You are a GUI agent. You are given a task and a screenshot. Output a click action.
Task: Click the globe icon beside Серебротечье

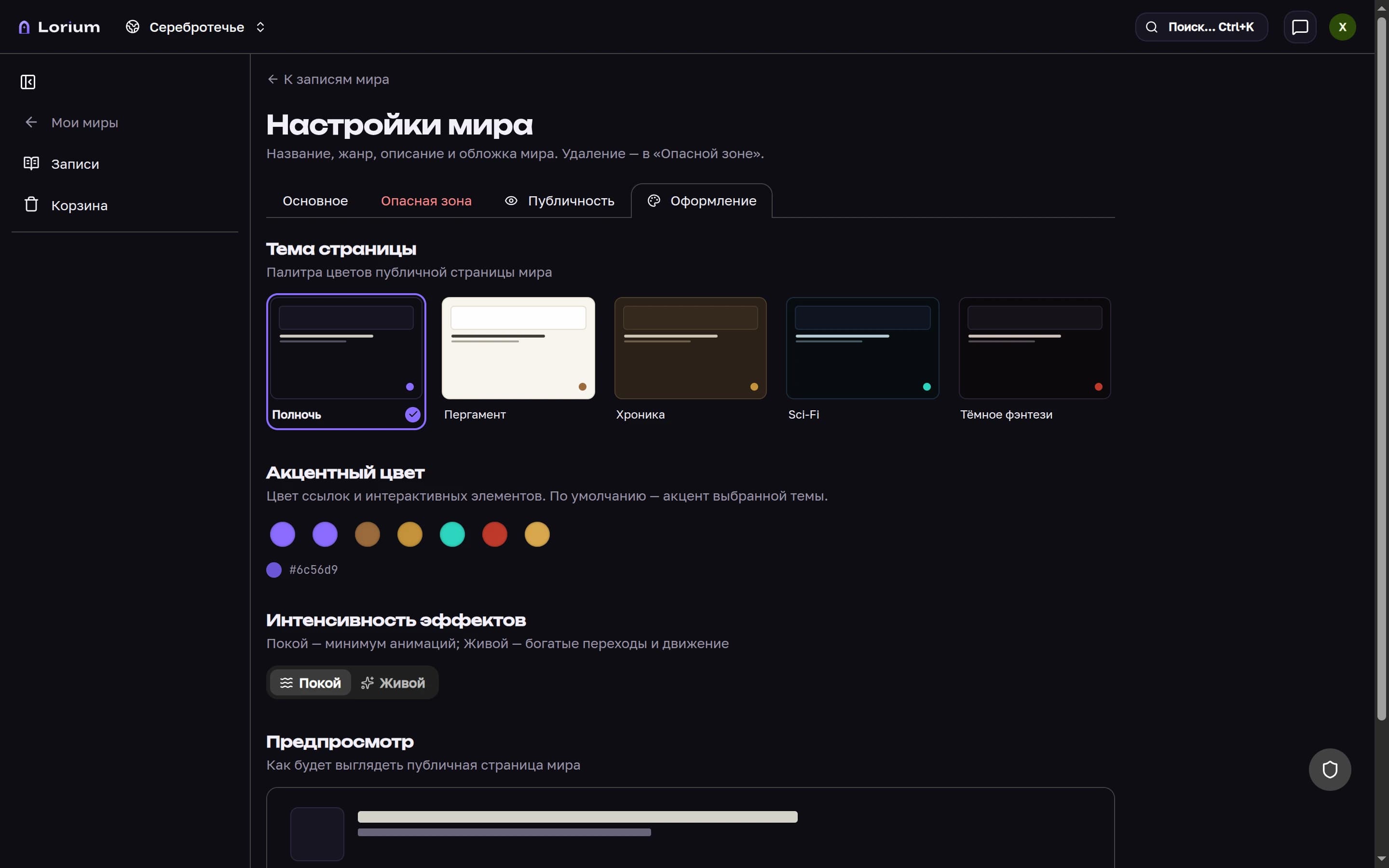(x=133, y=27)
